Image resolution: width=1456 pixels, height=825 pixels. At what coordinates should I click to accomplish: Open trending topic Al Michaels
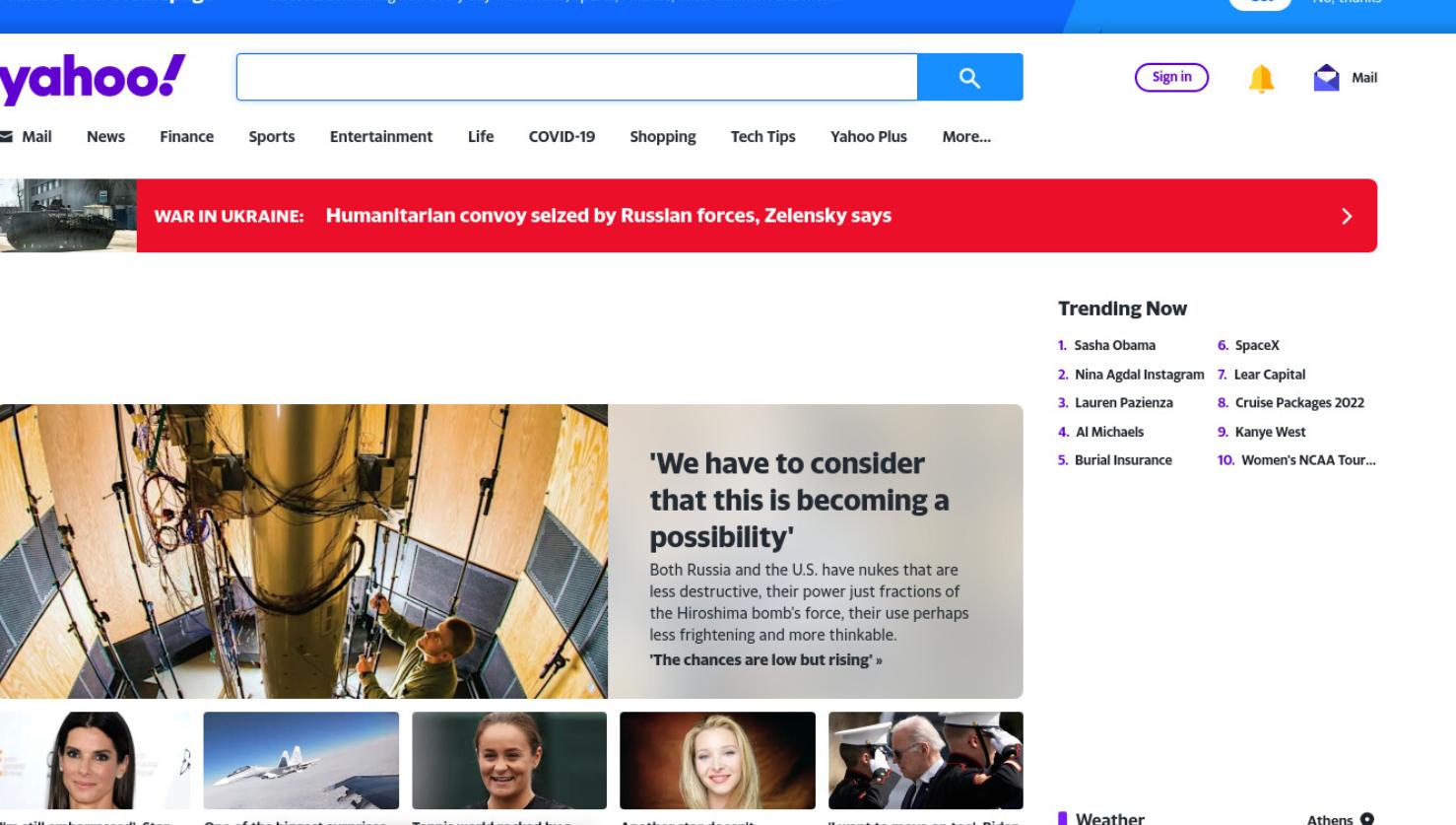pos(1109,432)
